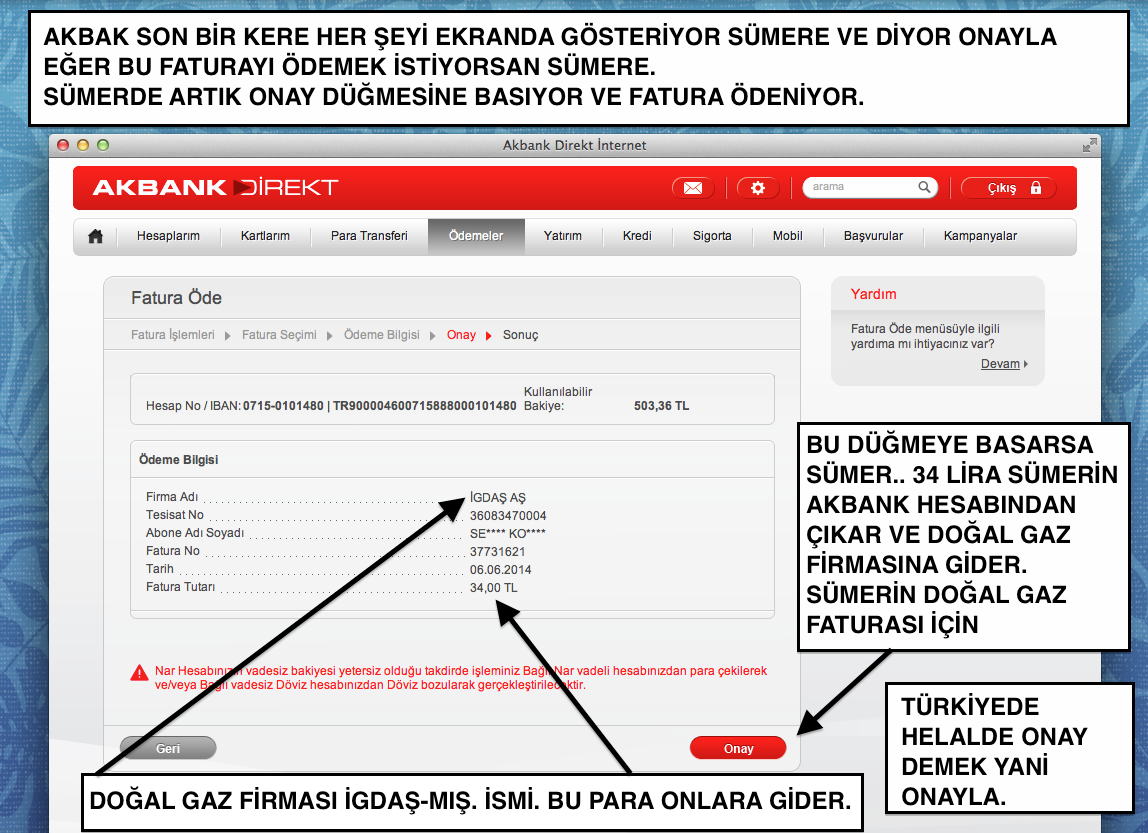
Task: Click the Ödeme Bilgisi section header
Action: (x=179, y=460)
